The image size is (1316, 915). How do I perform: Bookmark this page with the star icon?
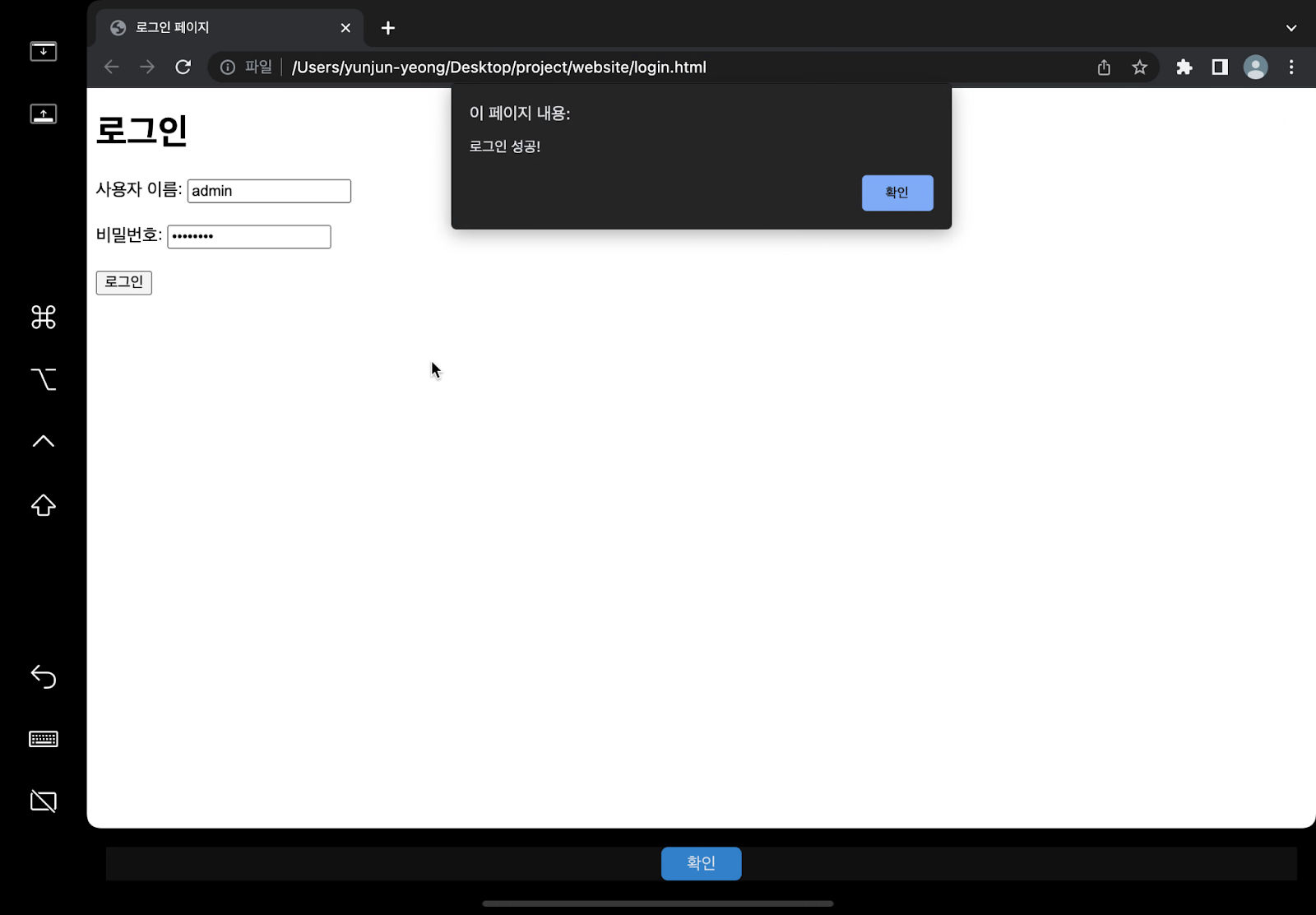pos(1139,67)
